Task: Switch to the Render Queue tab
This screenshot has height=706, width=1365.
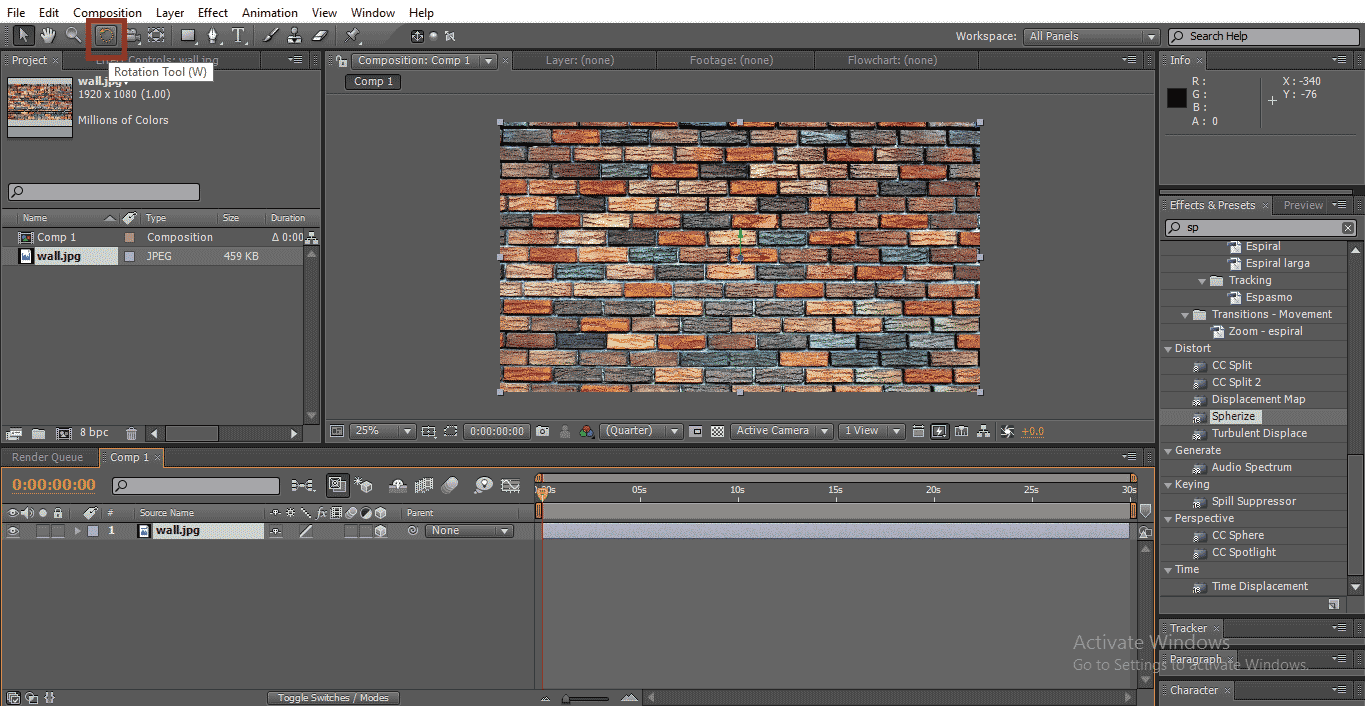Action: pos(47,457)
